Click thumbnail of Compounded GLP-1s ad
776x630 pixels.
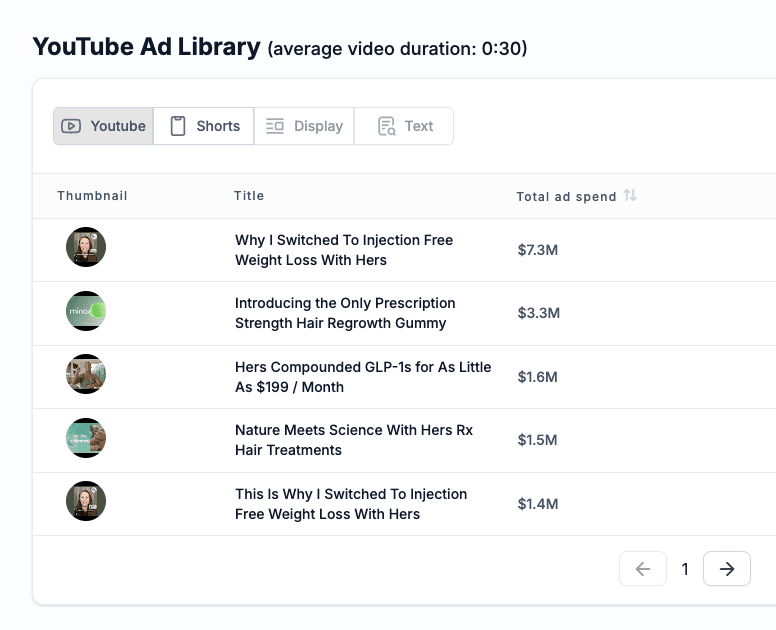click(86, 374)
